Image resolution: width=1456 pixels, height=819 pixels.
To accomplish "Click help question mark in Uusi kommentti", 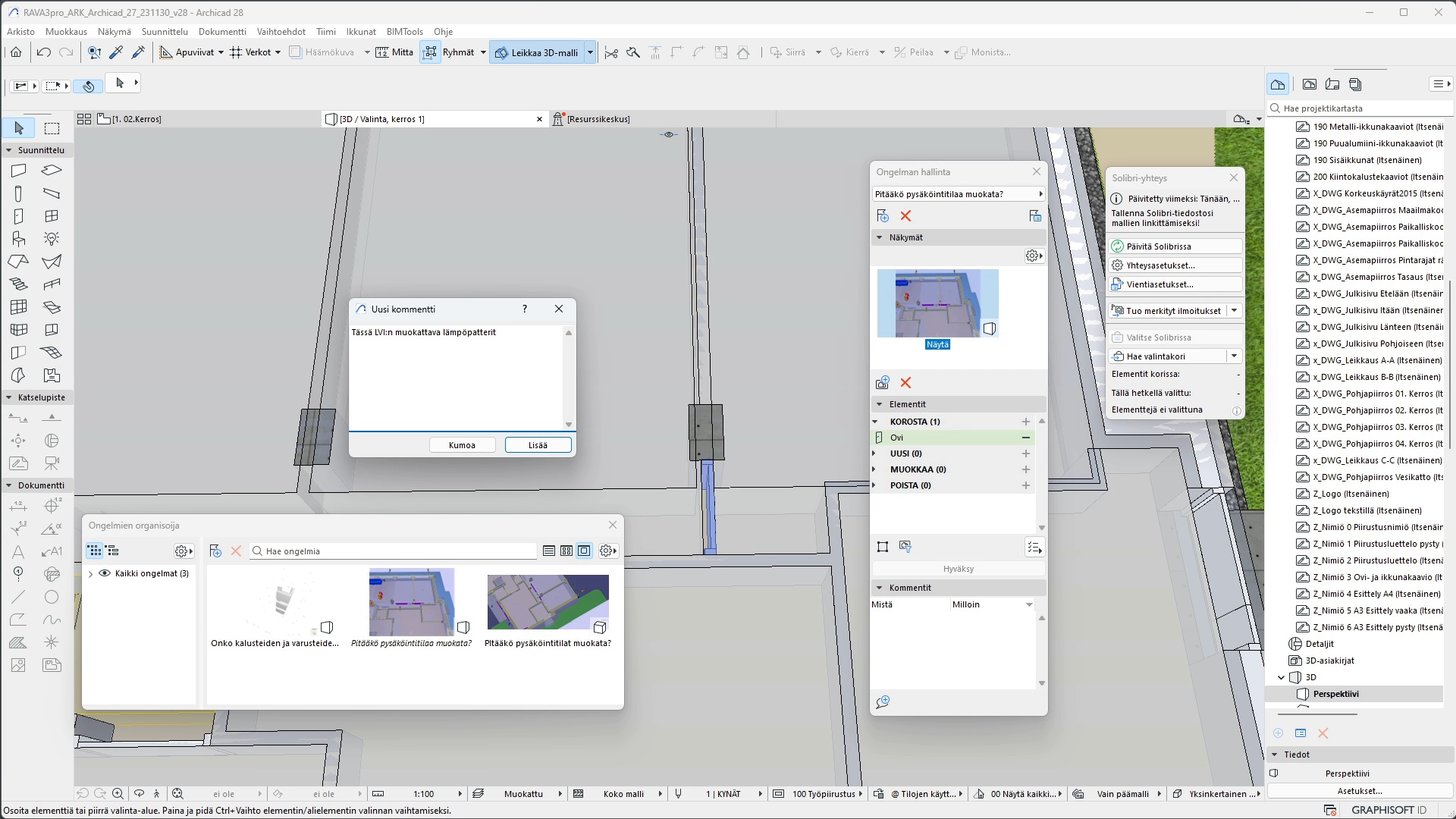I will point(525,309).
